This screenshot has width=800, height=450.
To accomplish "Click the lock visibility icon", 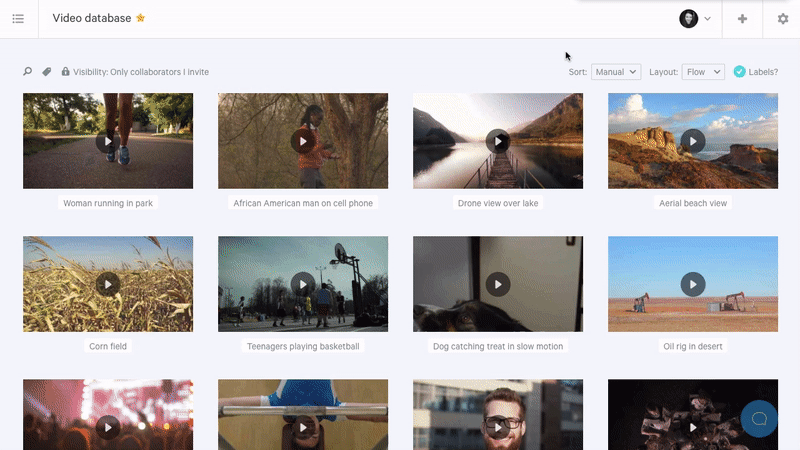I will (65, 71).
